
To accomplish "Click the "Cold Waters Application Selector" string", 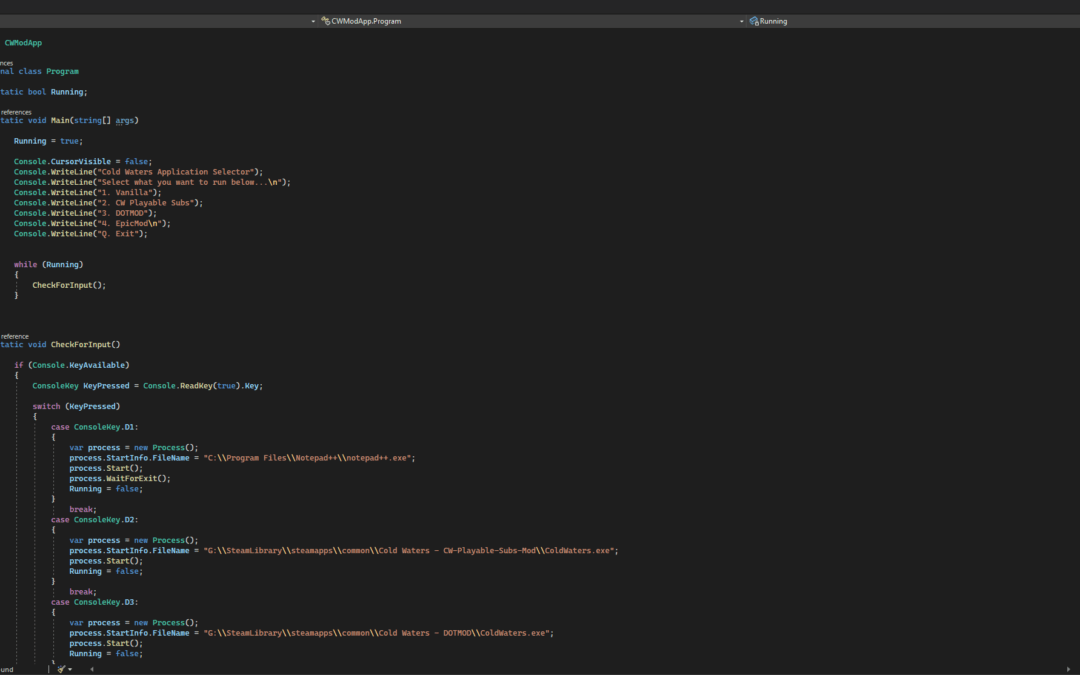I will (176, 172).
